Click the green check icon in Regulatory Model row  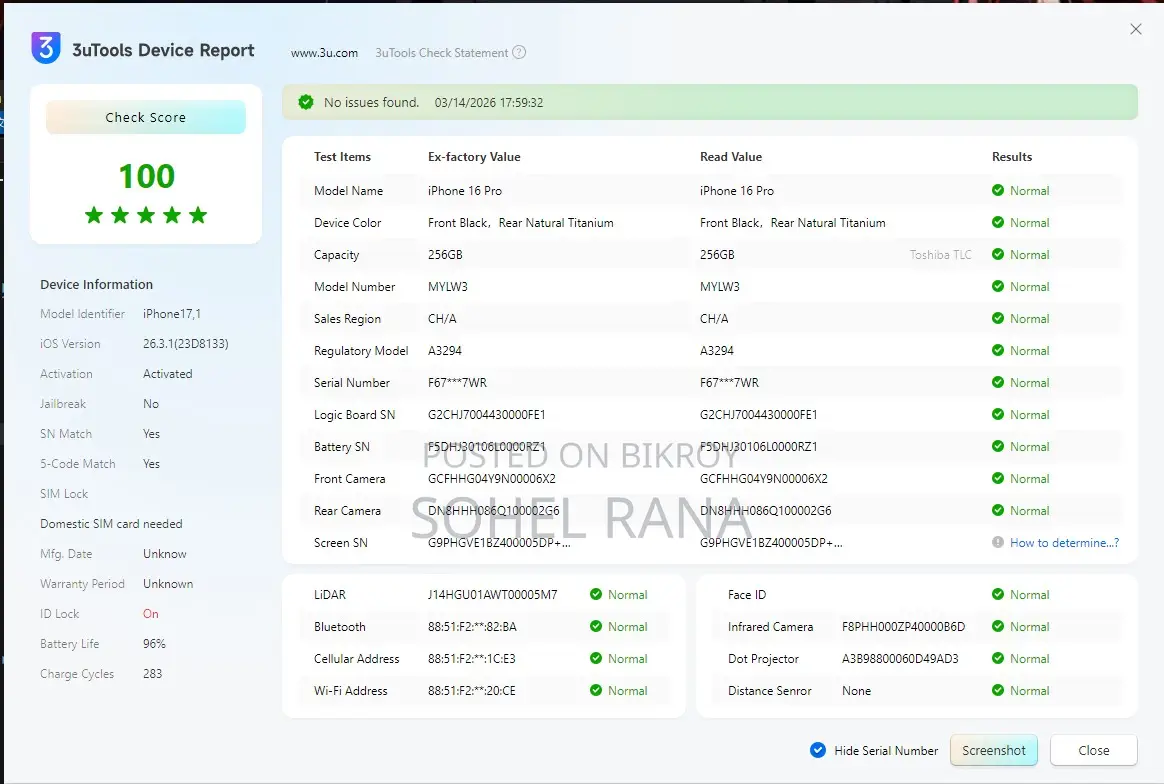pos(998,350)
